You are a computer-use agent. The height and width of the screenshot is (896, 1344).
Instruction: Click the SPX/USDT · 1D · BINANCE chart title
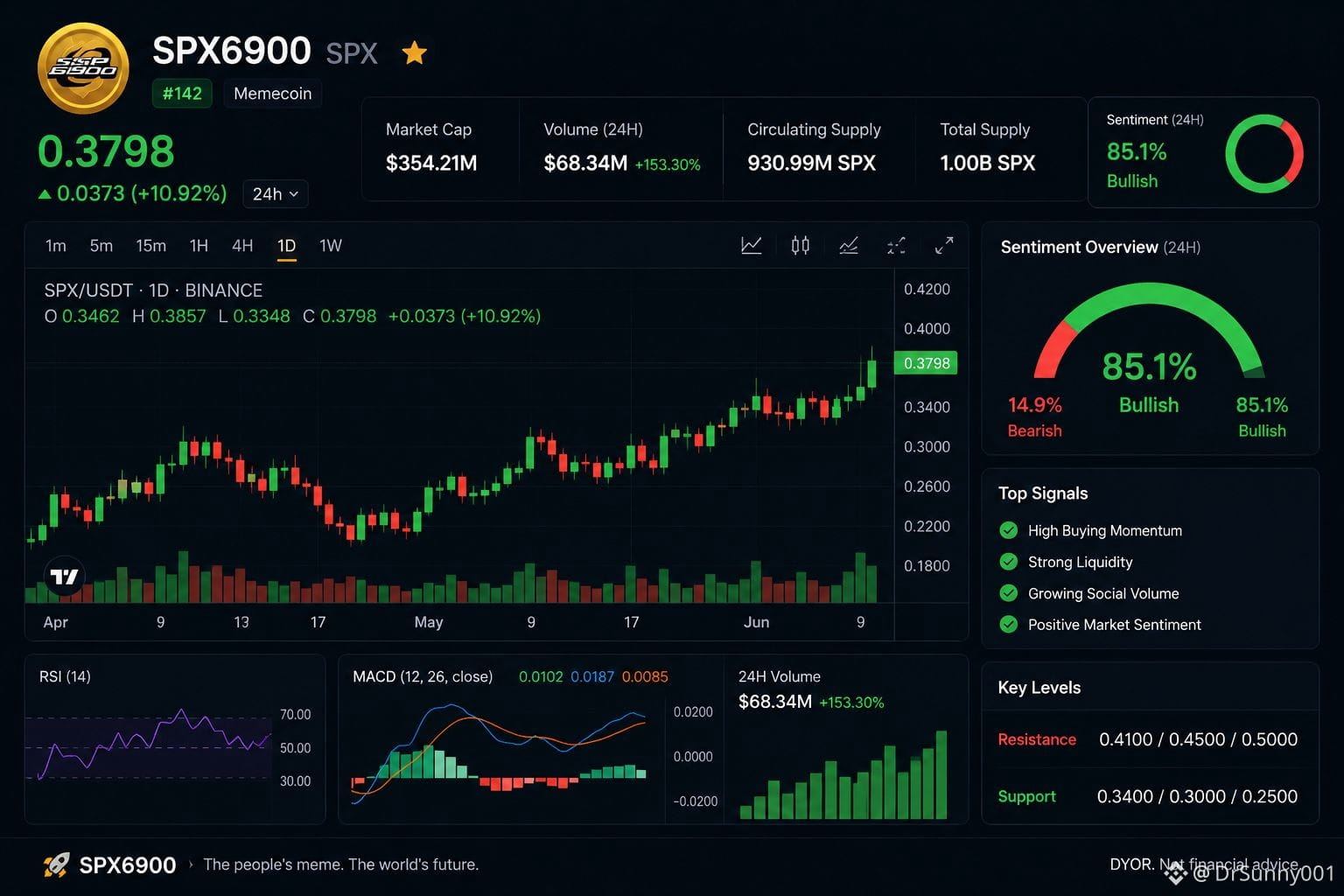153,290
